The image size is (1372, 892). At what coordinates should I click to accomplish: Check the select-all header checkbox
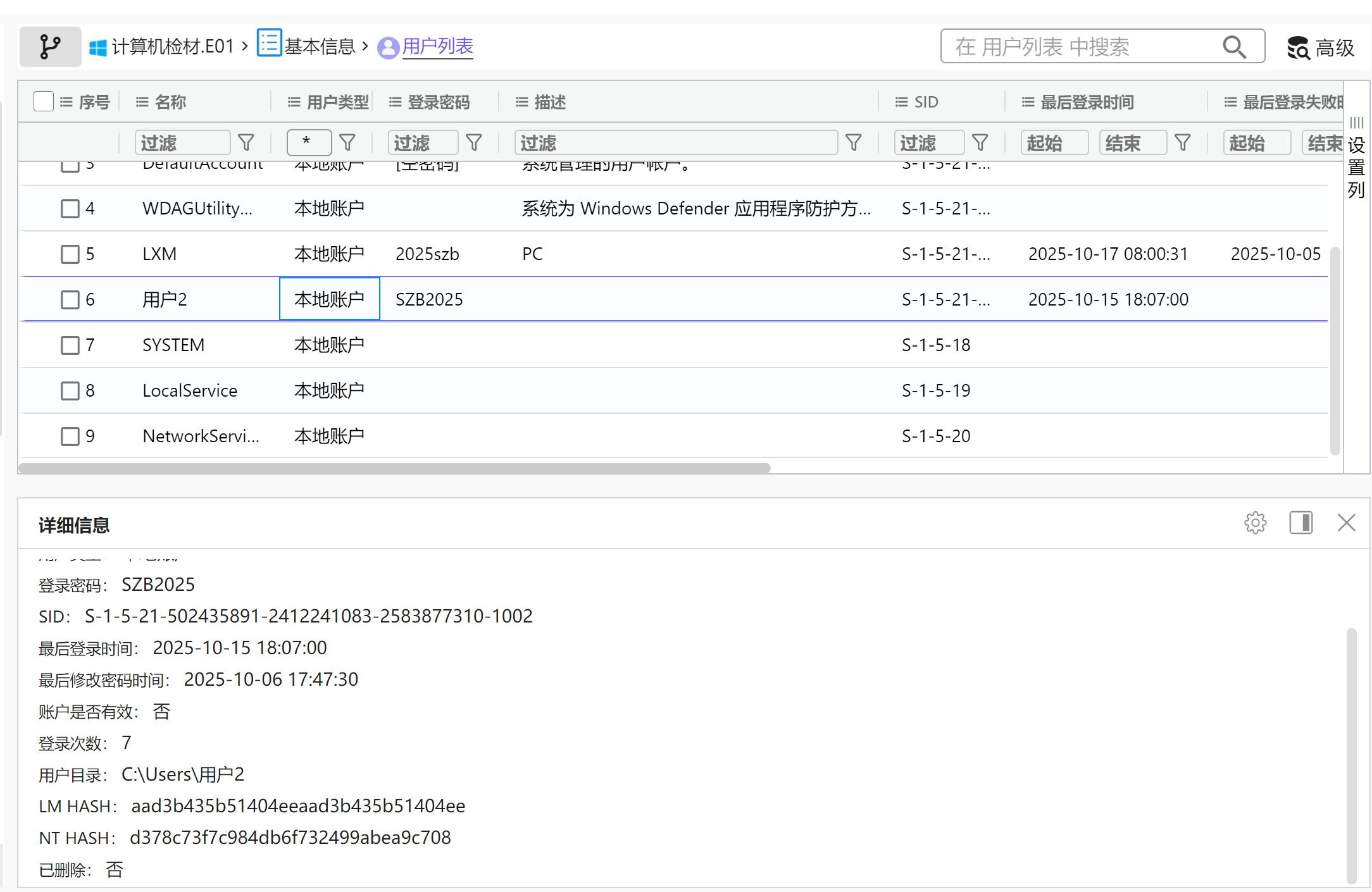(44, 101)
